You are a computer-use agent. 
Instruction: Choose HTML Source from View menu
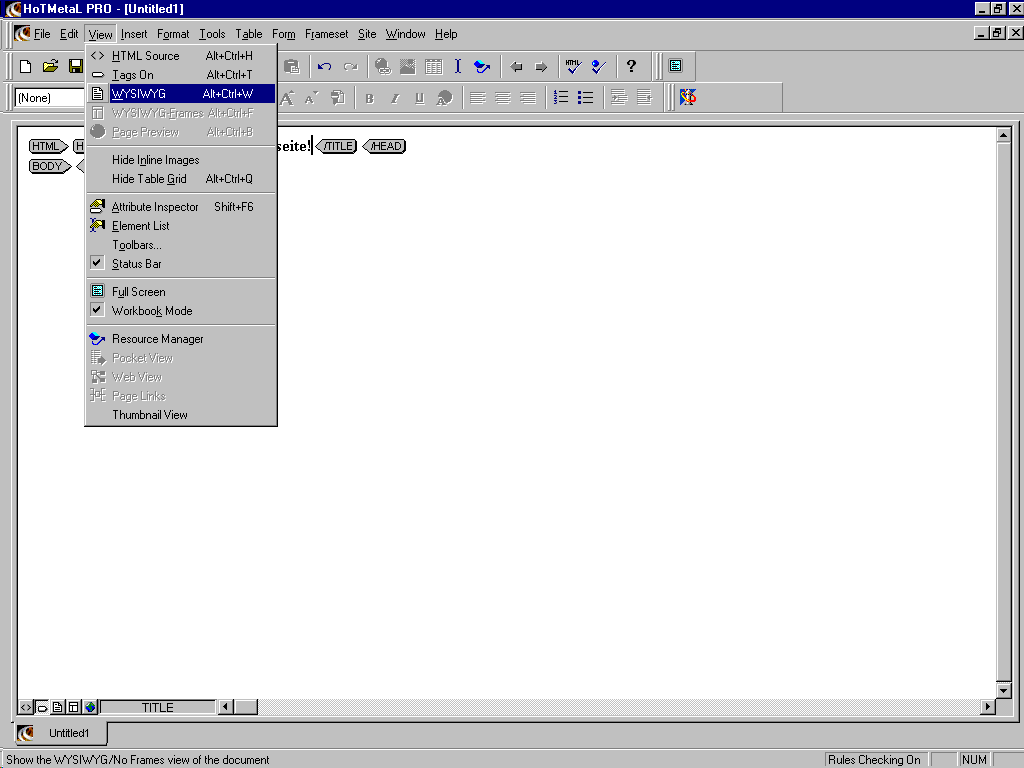[181, 56]
